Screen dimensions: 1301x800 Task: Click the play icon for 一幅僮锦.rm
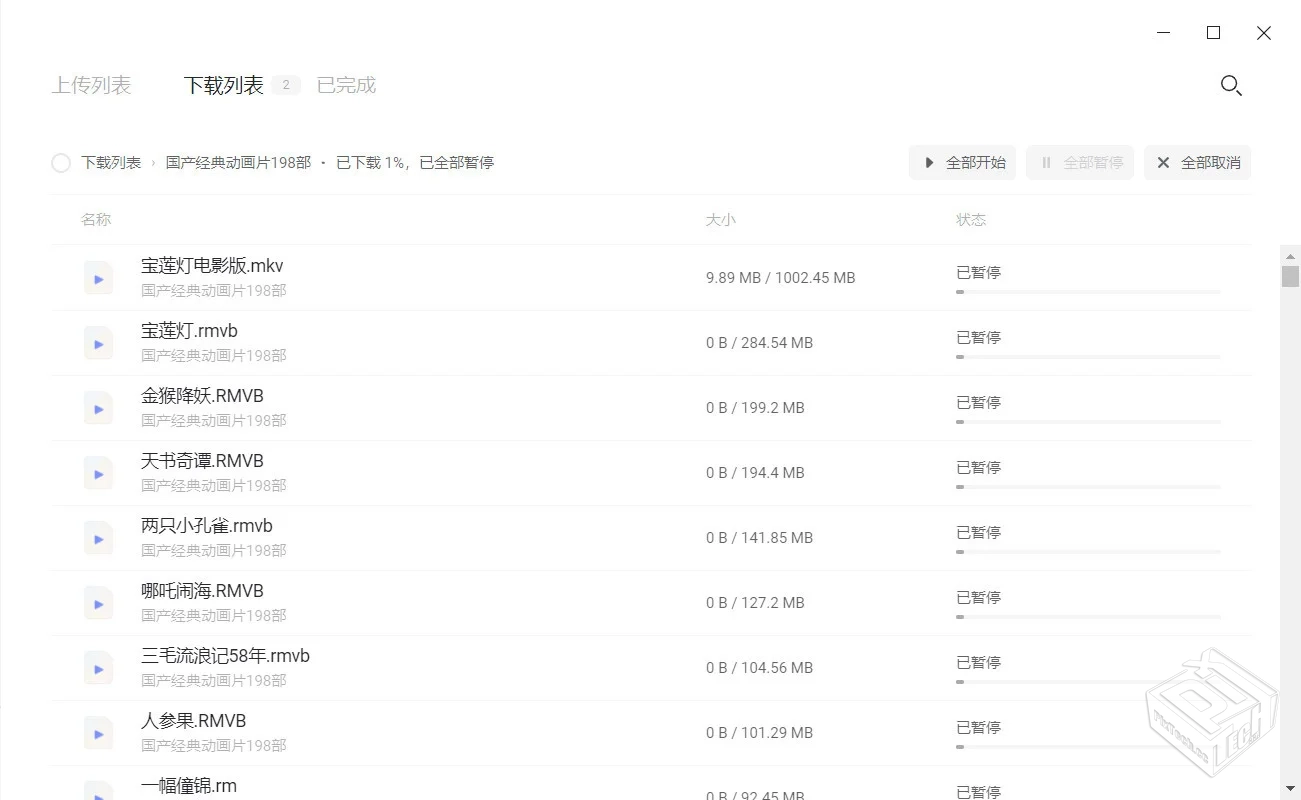point(98,793)
